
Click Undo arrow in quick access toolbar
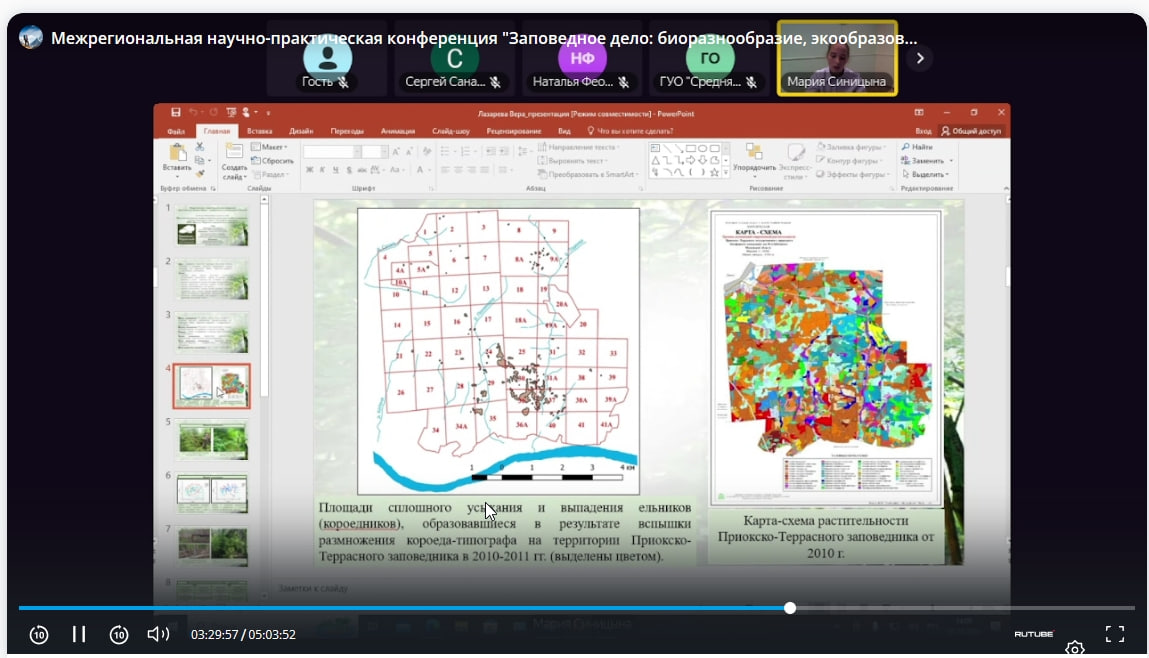193,112
